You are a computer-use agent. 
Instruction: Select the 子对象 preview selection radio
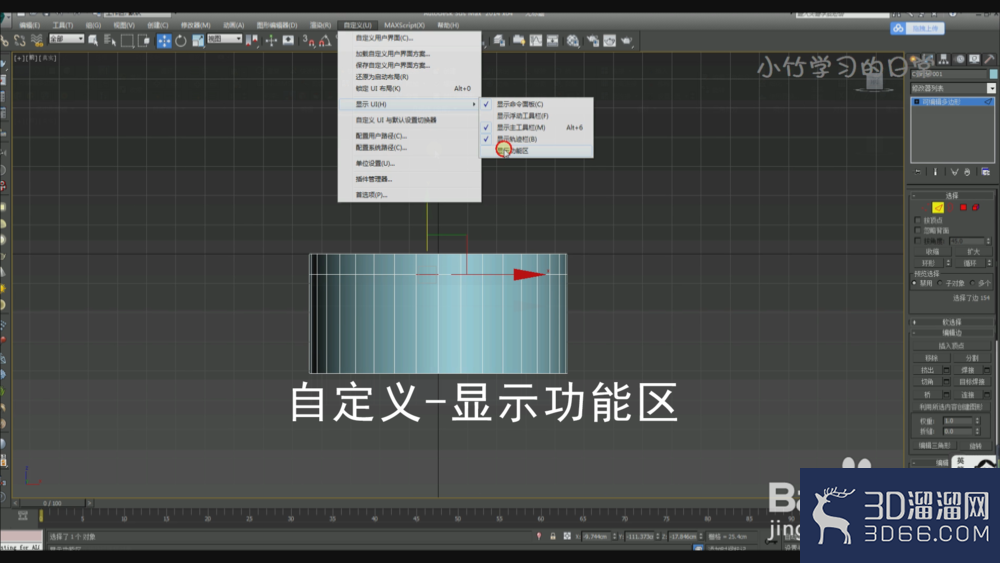click(940, 283)
